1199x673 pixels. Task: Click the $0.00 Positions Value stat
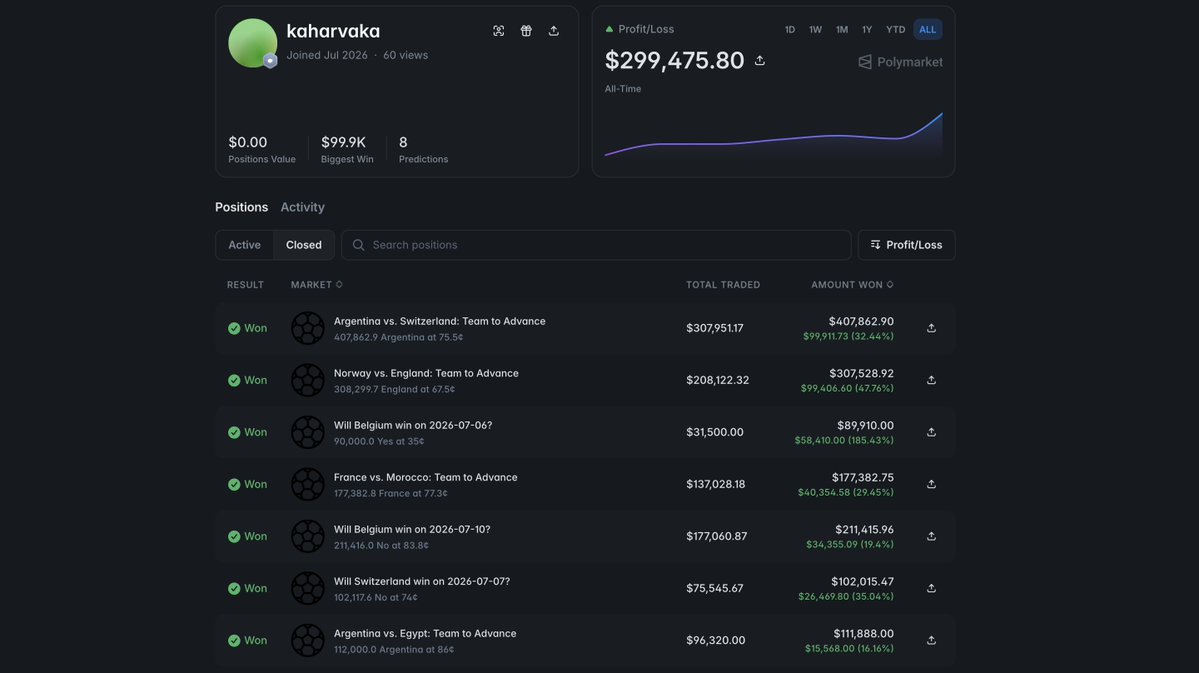pyautogui.click(x=262, y=149)
